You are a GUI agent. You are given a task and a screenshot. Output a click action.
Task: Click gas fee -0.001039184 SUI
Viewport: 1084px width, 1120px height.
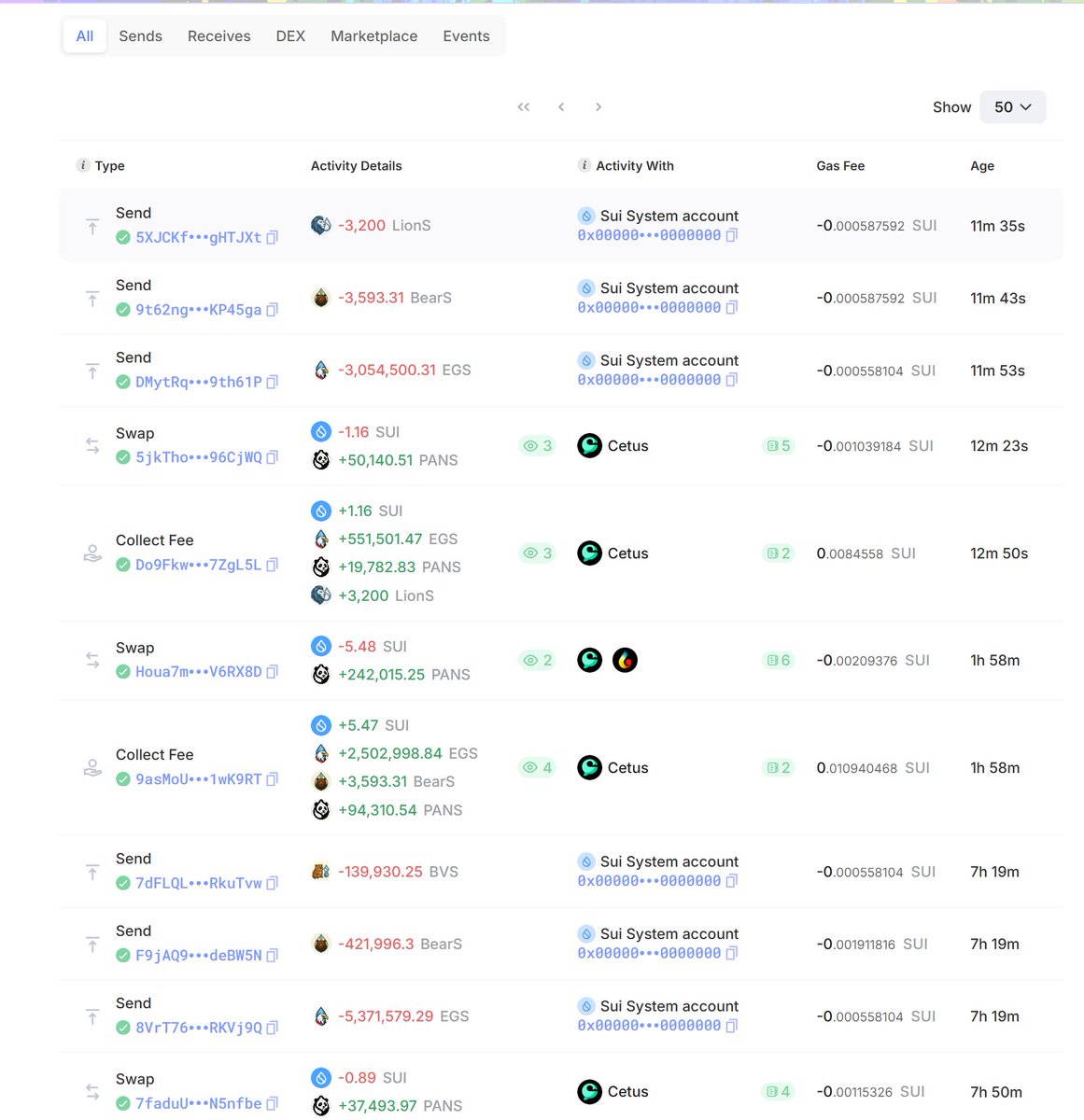point(875,446)
